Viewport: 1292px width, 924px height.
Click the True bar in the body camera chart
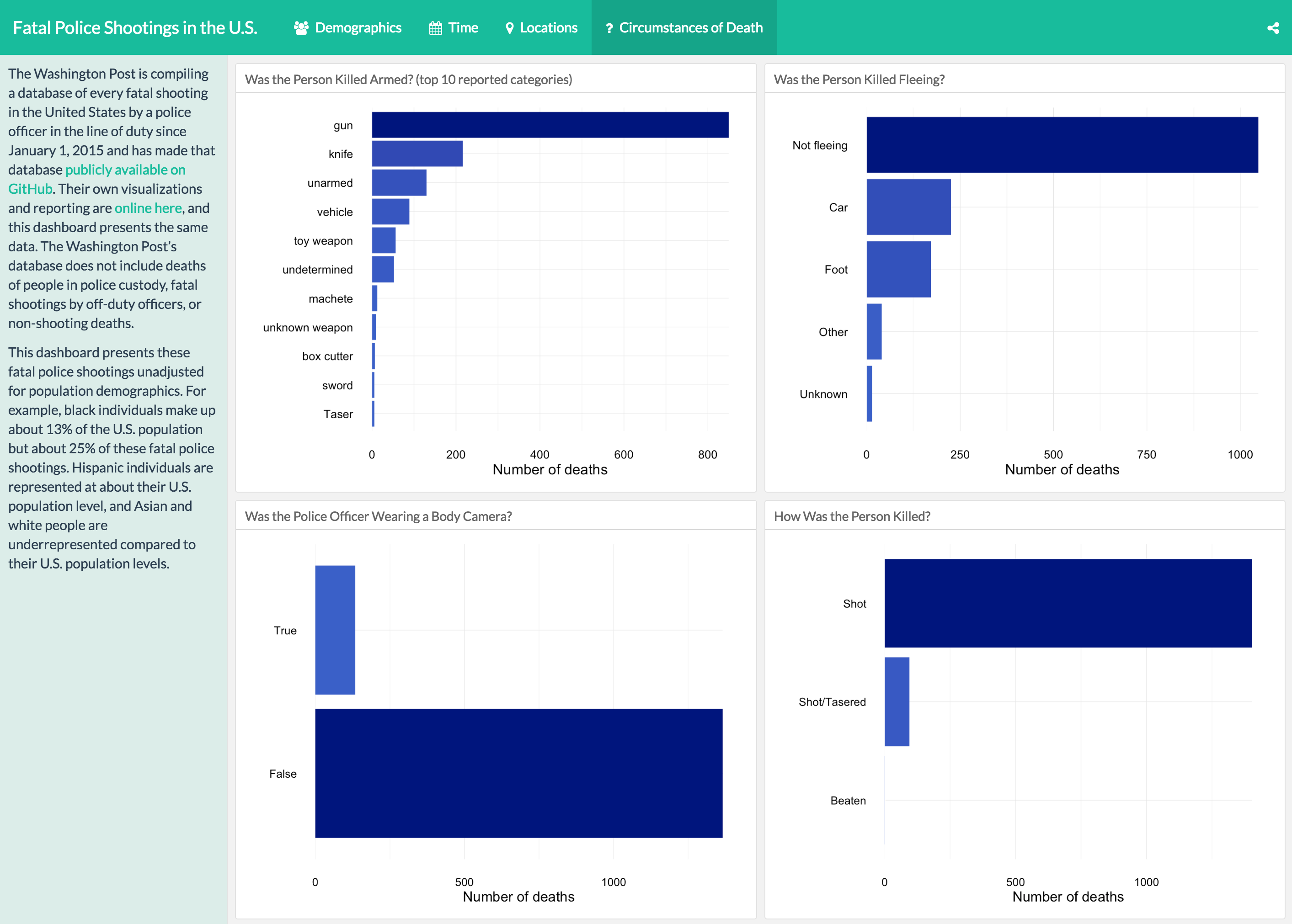coord(335,630)
